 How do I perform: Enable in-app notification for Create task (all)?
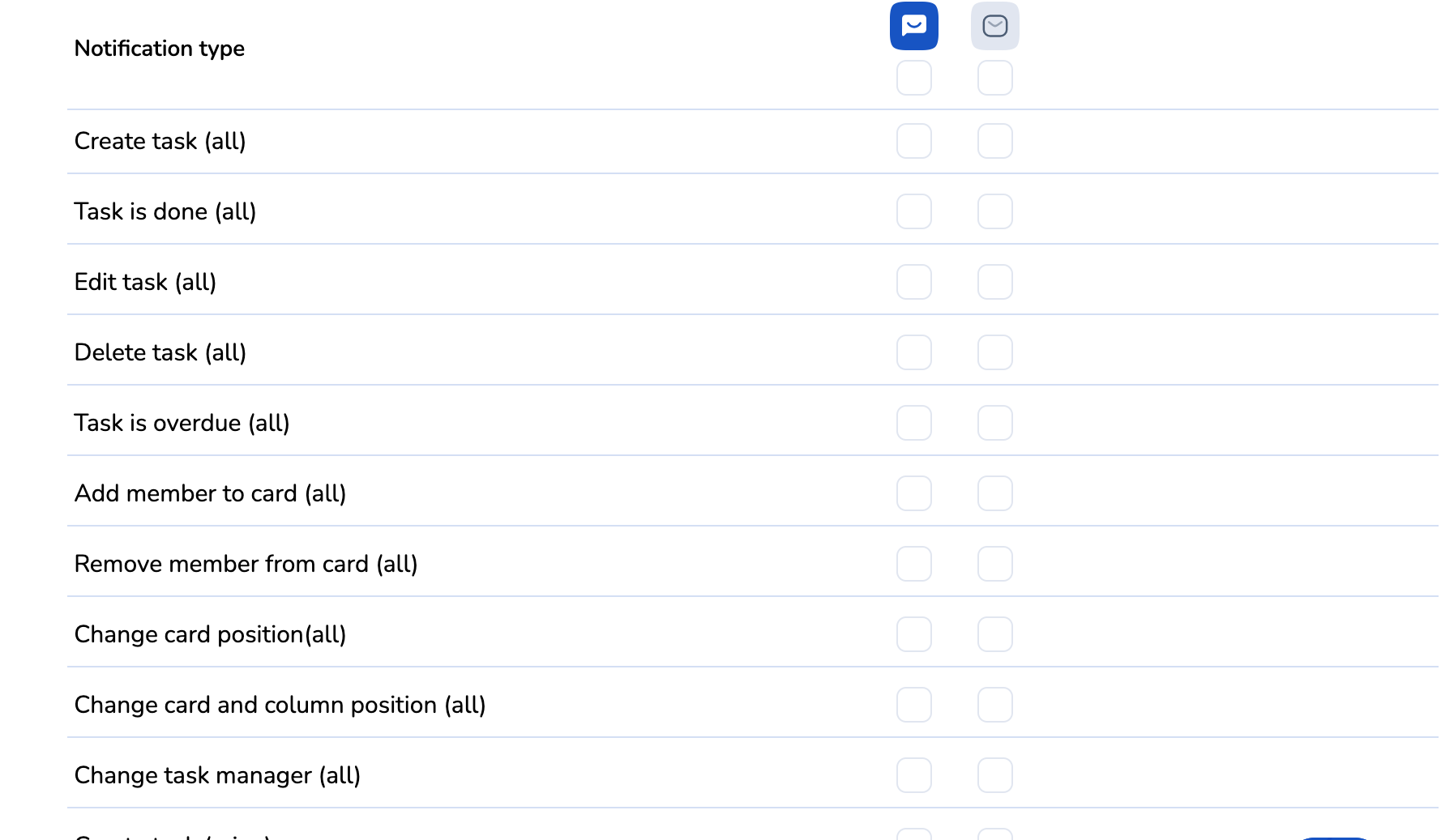coord(913,141)
